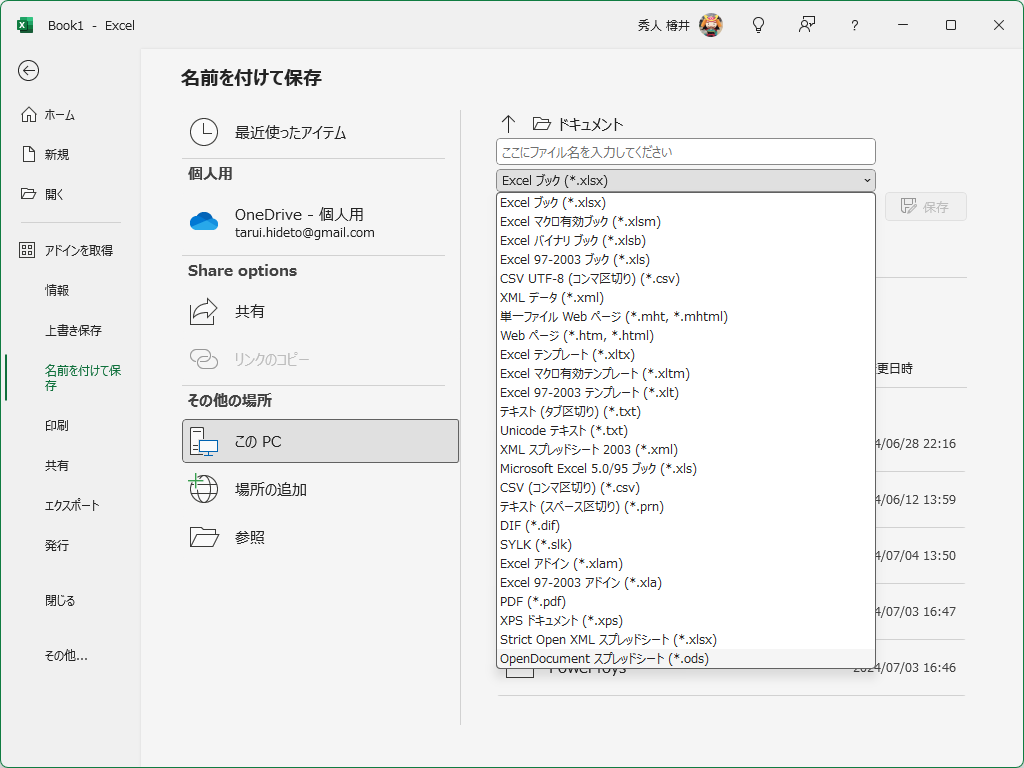Select the このPC computer icon
This screenshot has width=1024, height=768.
point(204,440)
